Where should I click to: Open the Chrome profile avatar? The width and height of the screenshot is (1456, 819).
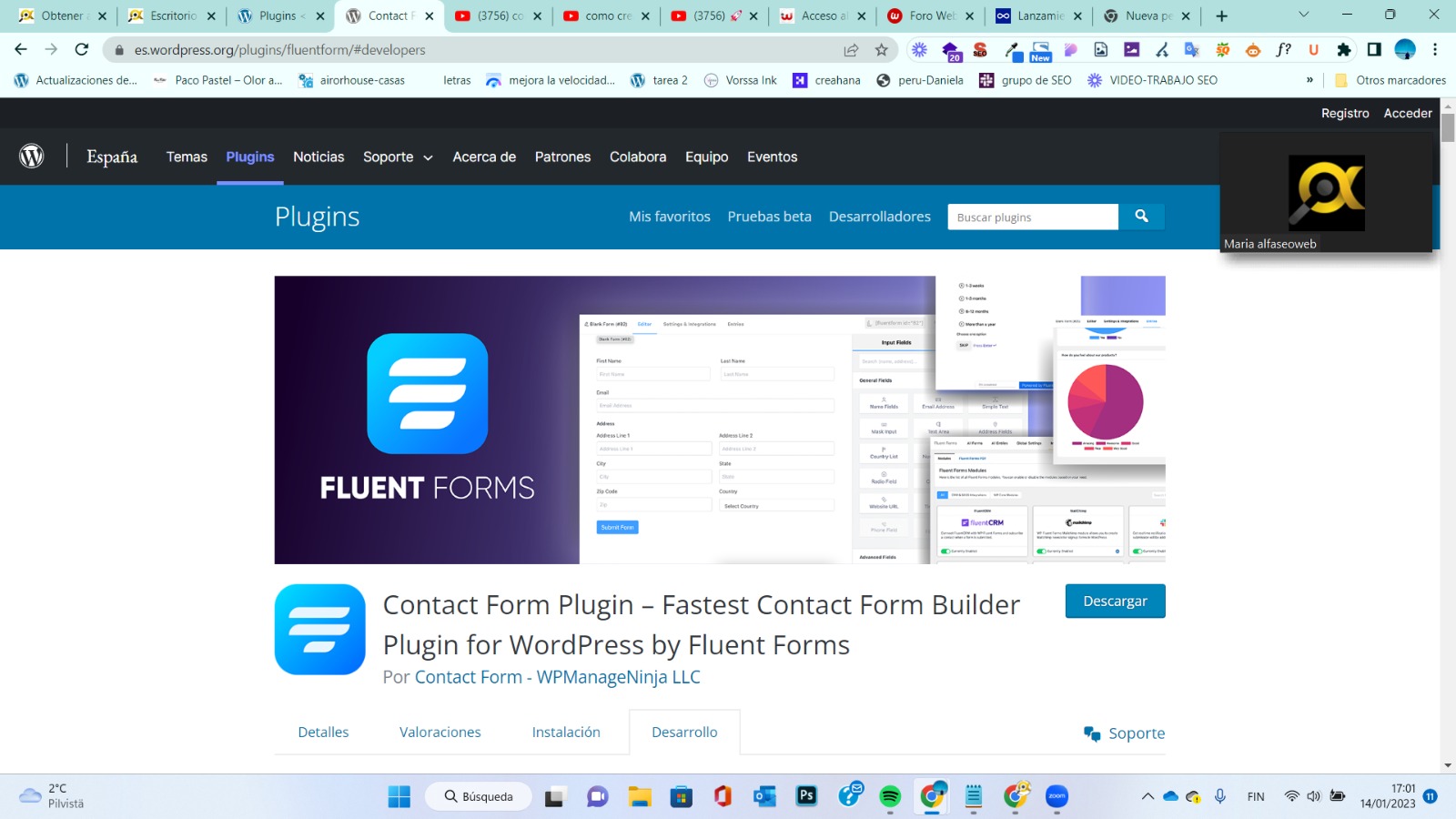tap(1405, 50)
